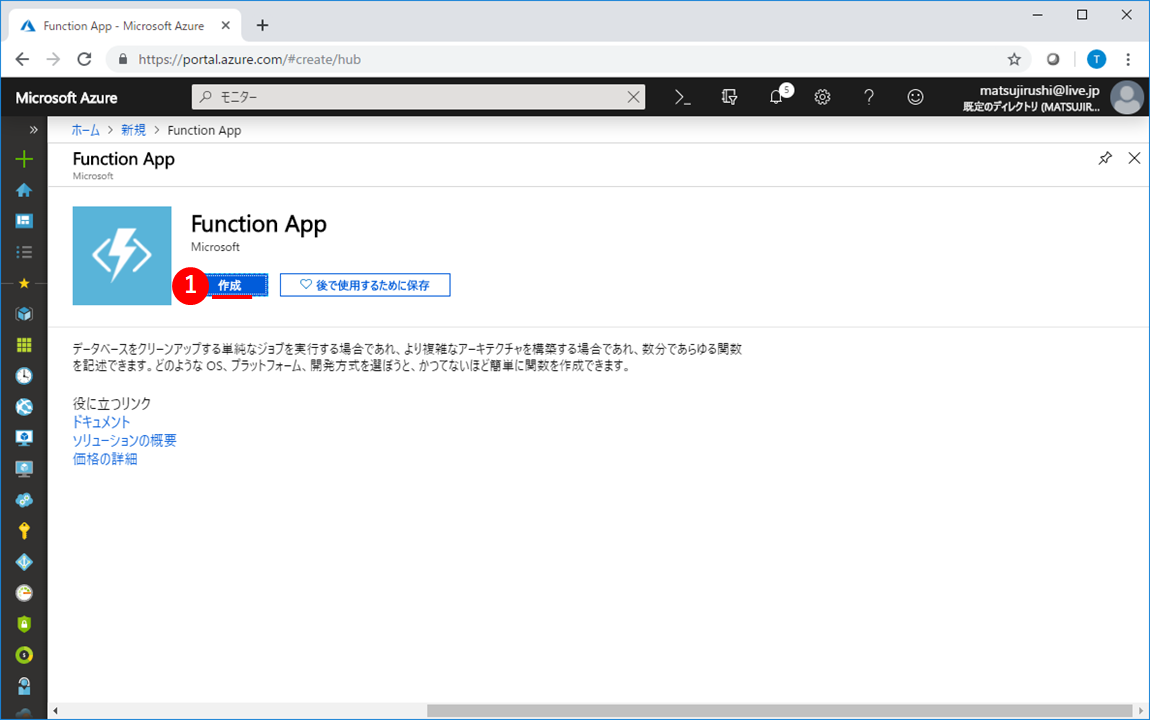Close the Function App blade
1150x720 pixels.
tap(1134, 158)
